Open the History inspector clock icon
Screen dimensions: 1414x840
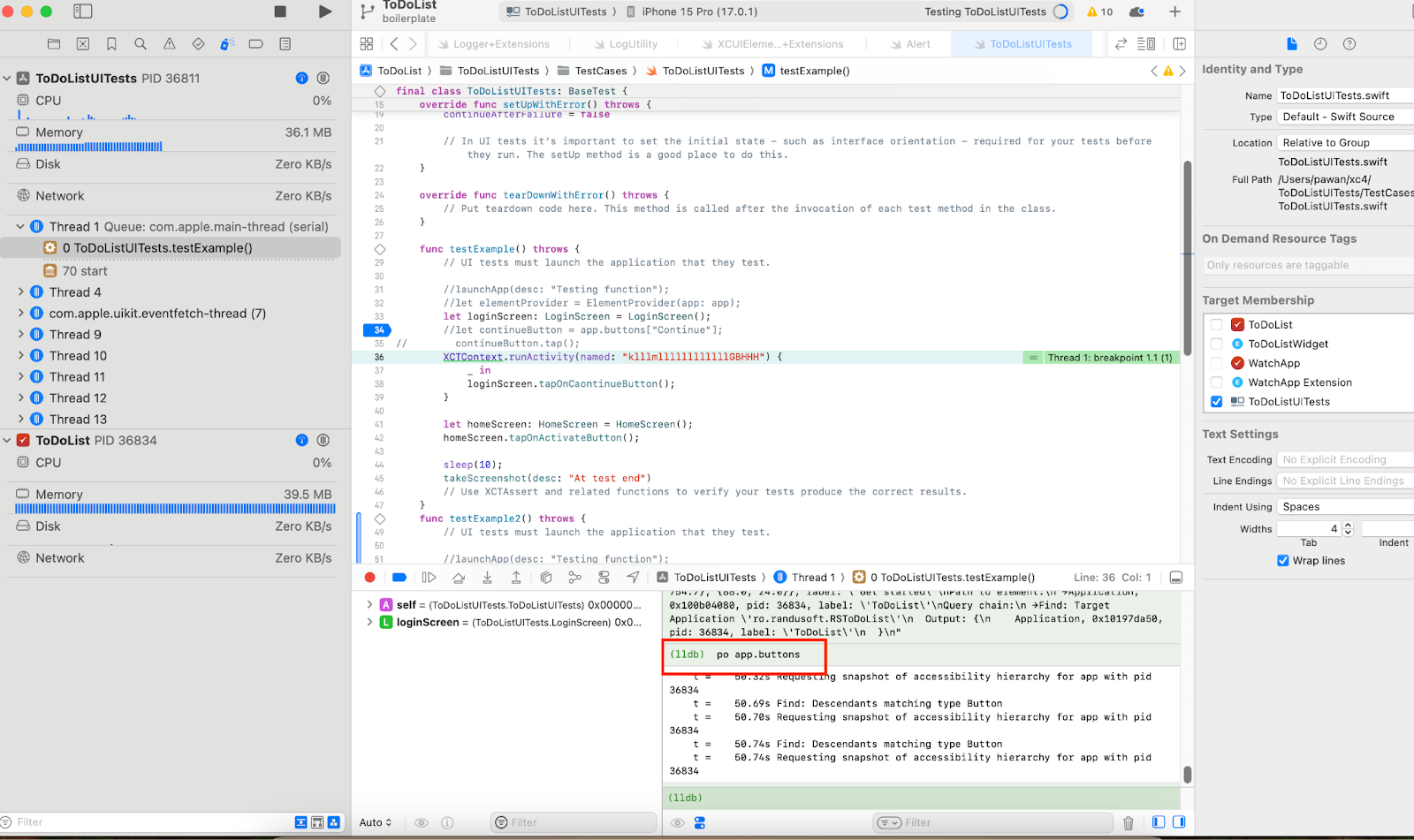[1320, 44]
